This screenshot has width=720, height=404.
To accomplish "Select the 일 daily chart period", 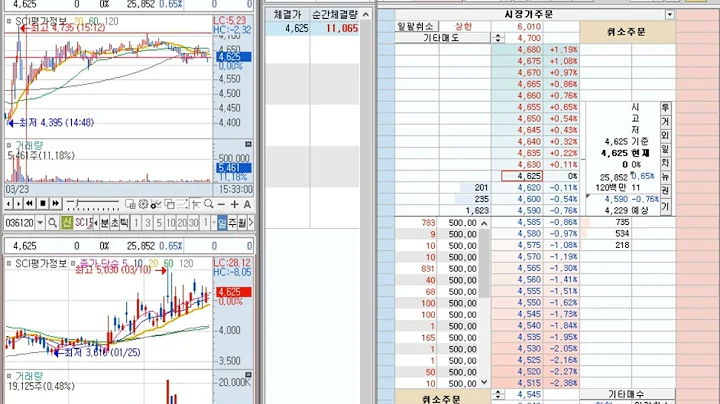I will point(222,223).
